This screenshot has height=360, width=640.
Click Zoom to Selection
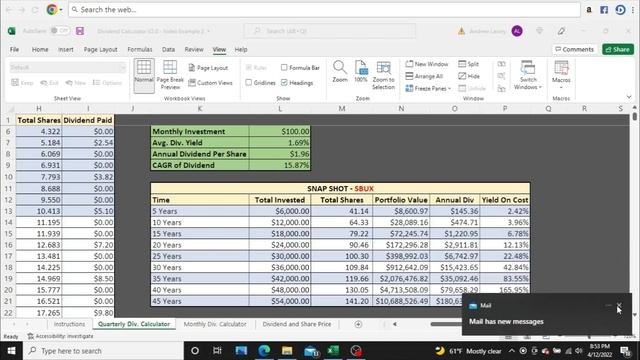[x=383, y=76]
